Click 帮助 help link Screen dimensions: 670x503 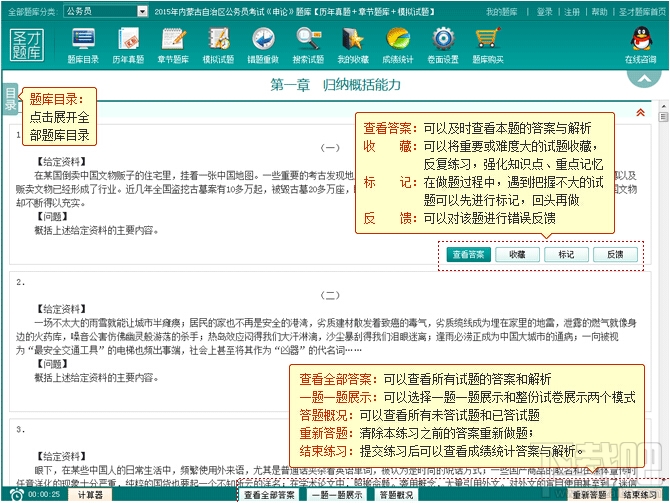[599, 12]
